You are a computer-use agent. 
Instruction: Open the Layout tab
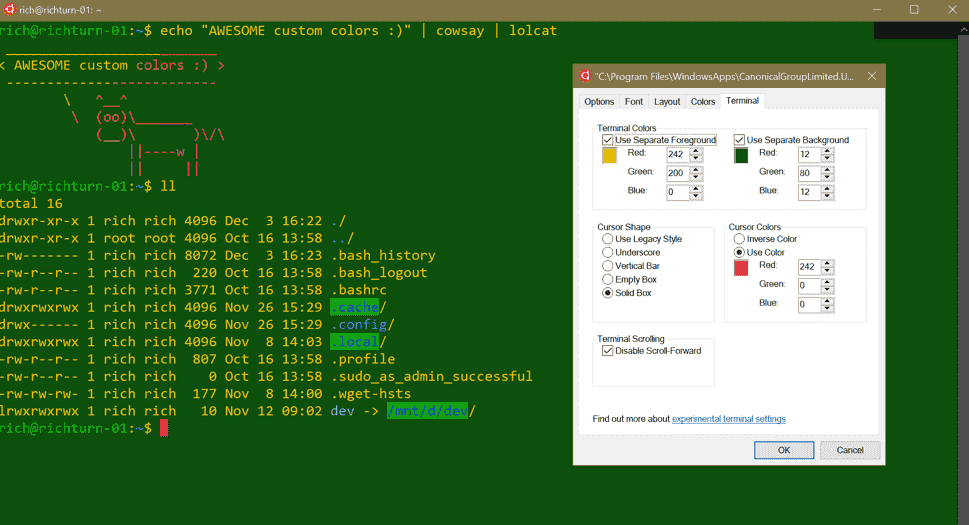667,102
